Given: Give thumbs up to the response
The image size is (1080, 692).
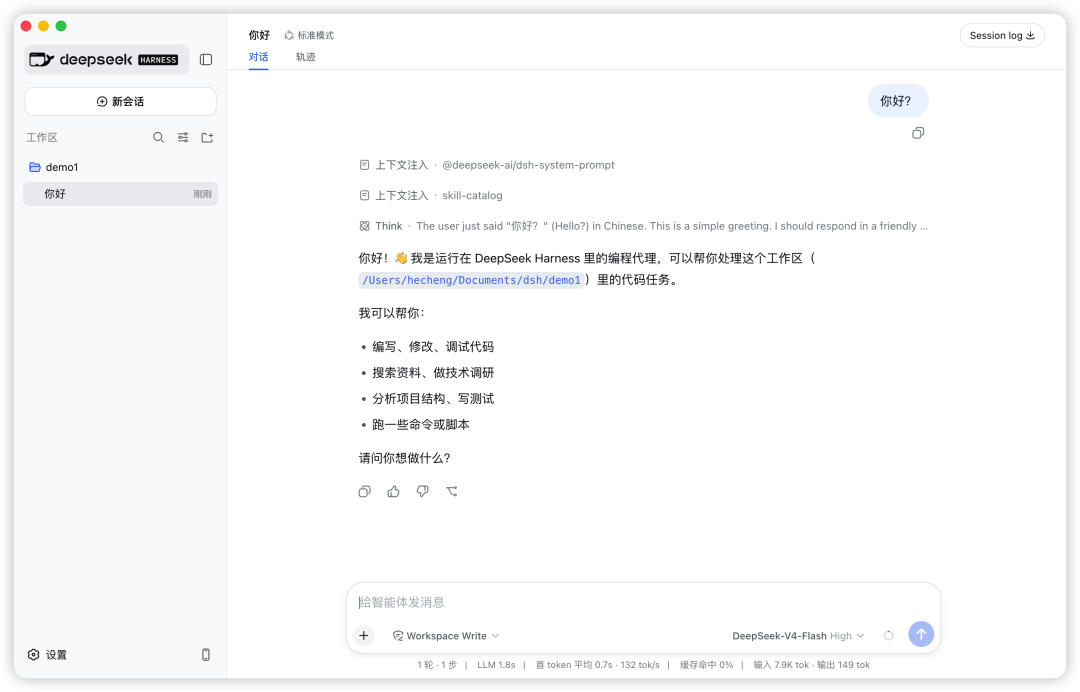Looking at the screenshot, I should 393,492.
